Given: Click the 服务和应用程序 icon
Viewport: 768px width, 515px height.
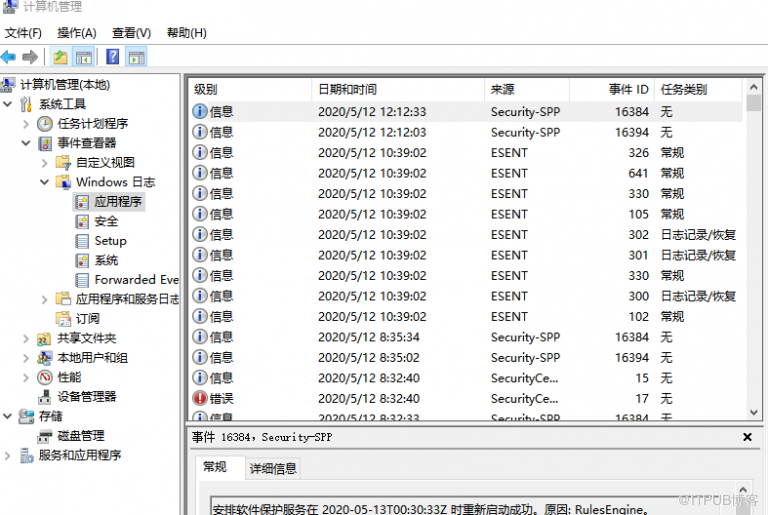Looking at the screenshot, I should point(26,456).
